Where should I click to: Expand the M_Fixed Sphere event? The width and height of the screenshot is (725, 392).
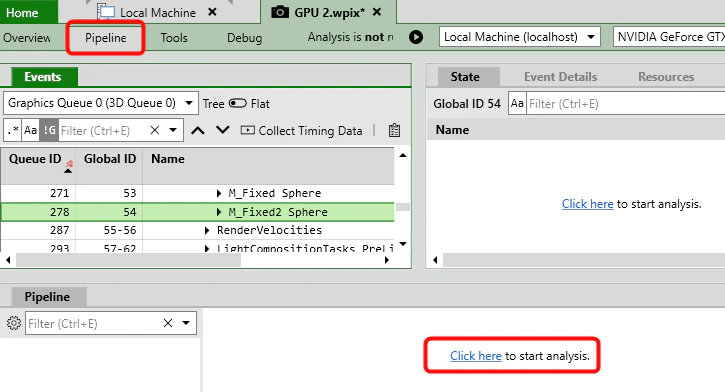point(219,193)
